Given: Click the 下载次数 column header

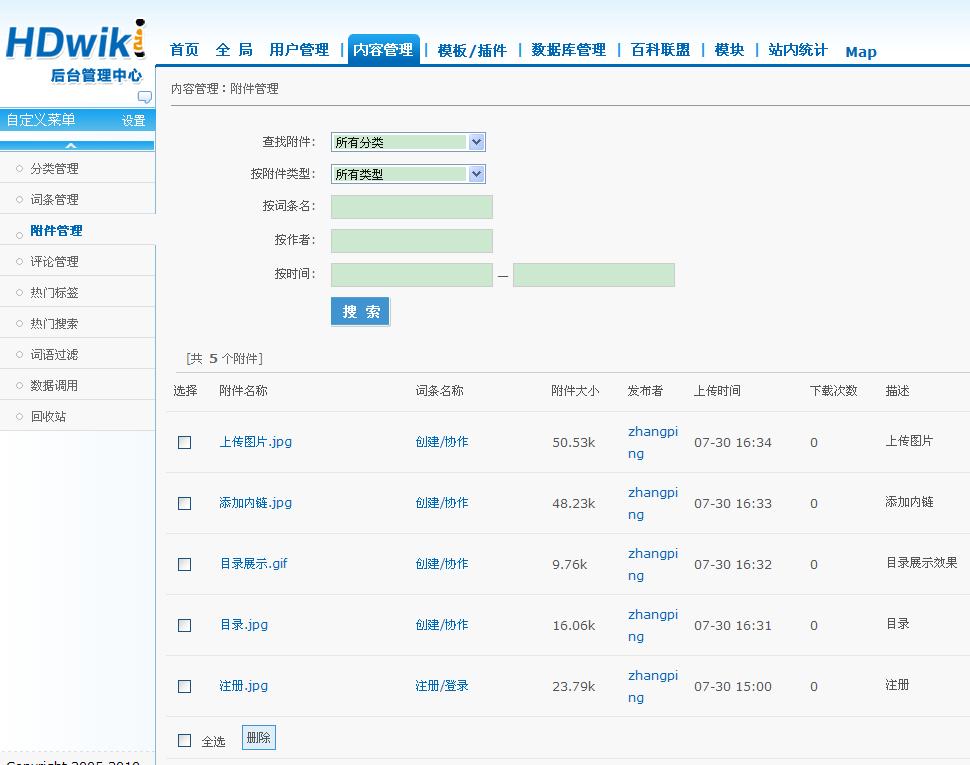Looking at the screenshot, I should pos(833,390).
